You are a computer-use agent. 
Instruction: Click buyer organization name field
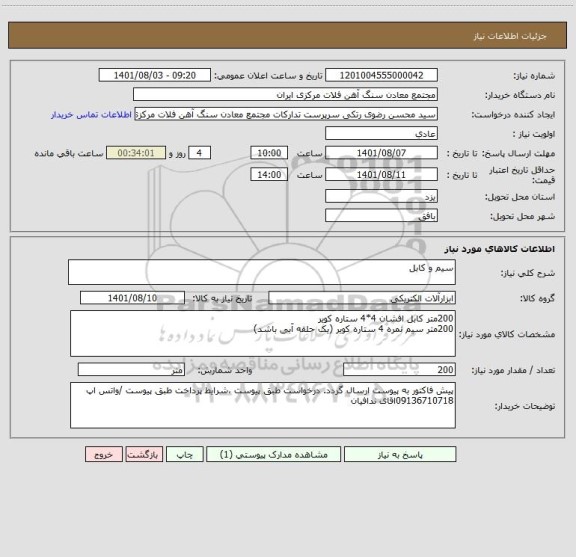(285, 94)
